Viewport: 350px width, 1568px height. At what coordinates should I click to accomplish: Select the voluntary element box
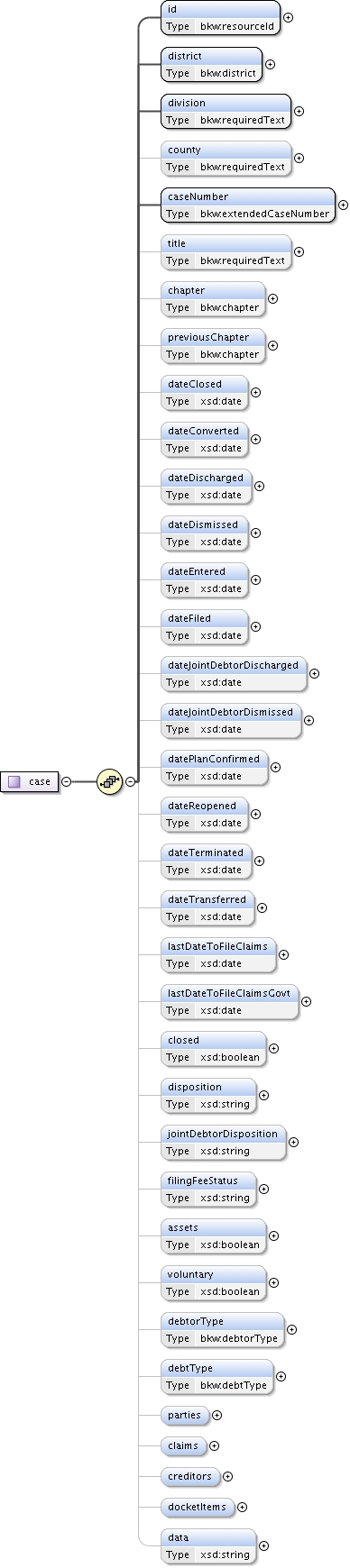coord(214,1282)
